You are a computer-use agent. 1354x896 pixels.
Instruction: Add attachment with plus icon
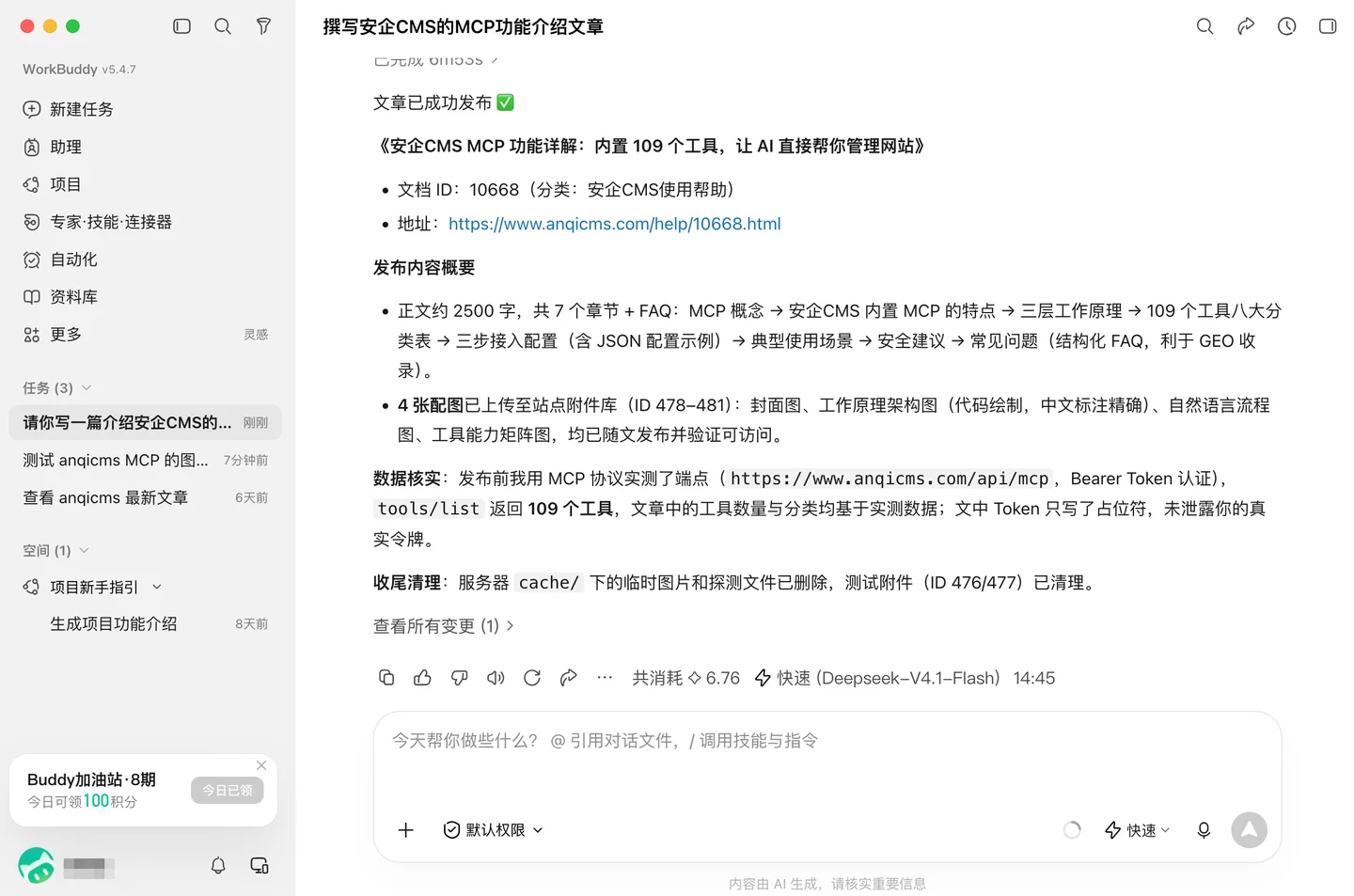406,830
